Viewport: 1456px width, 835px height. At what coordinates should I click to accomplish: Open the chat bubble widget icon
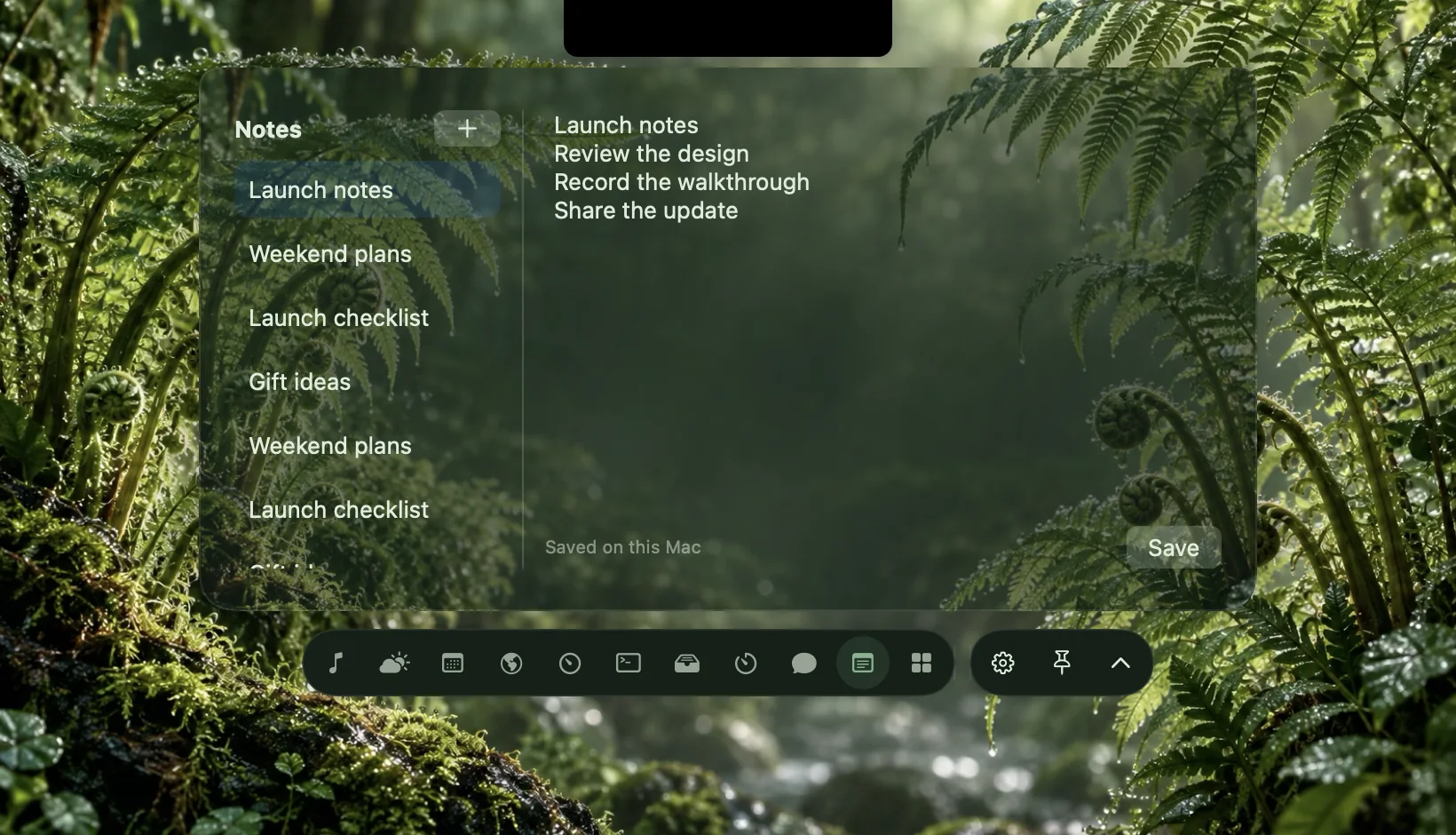(x=804, y=663)
